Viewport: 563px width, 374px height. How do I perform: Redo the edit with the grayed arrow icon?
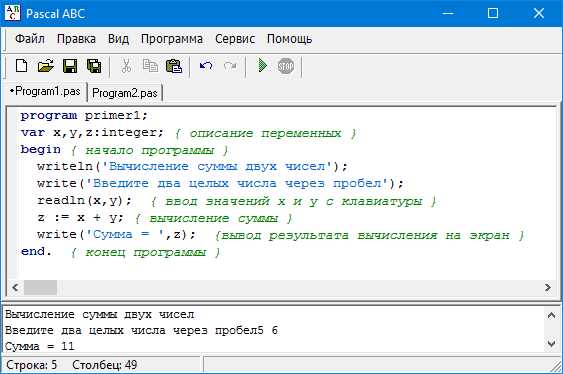pyautogui.click(x=230, y=66)
